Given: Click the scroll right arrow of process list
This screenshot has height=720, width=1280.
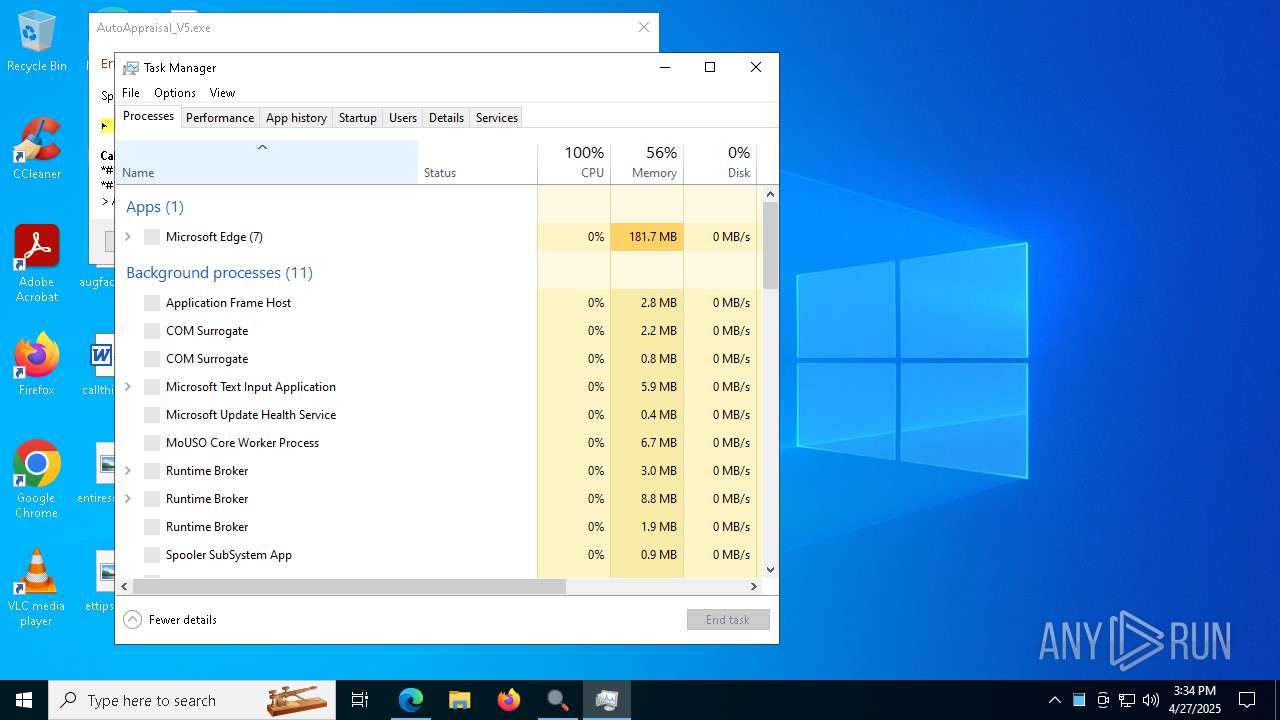Looking at the screenshot, I should [754, 587].
